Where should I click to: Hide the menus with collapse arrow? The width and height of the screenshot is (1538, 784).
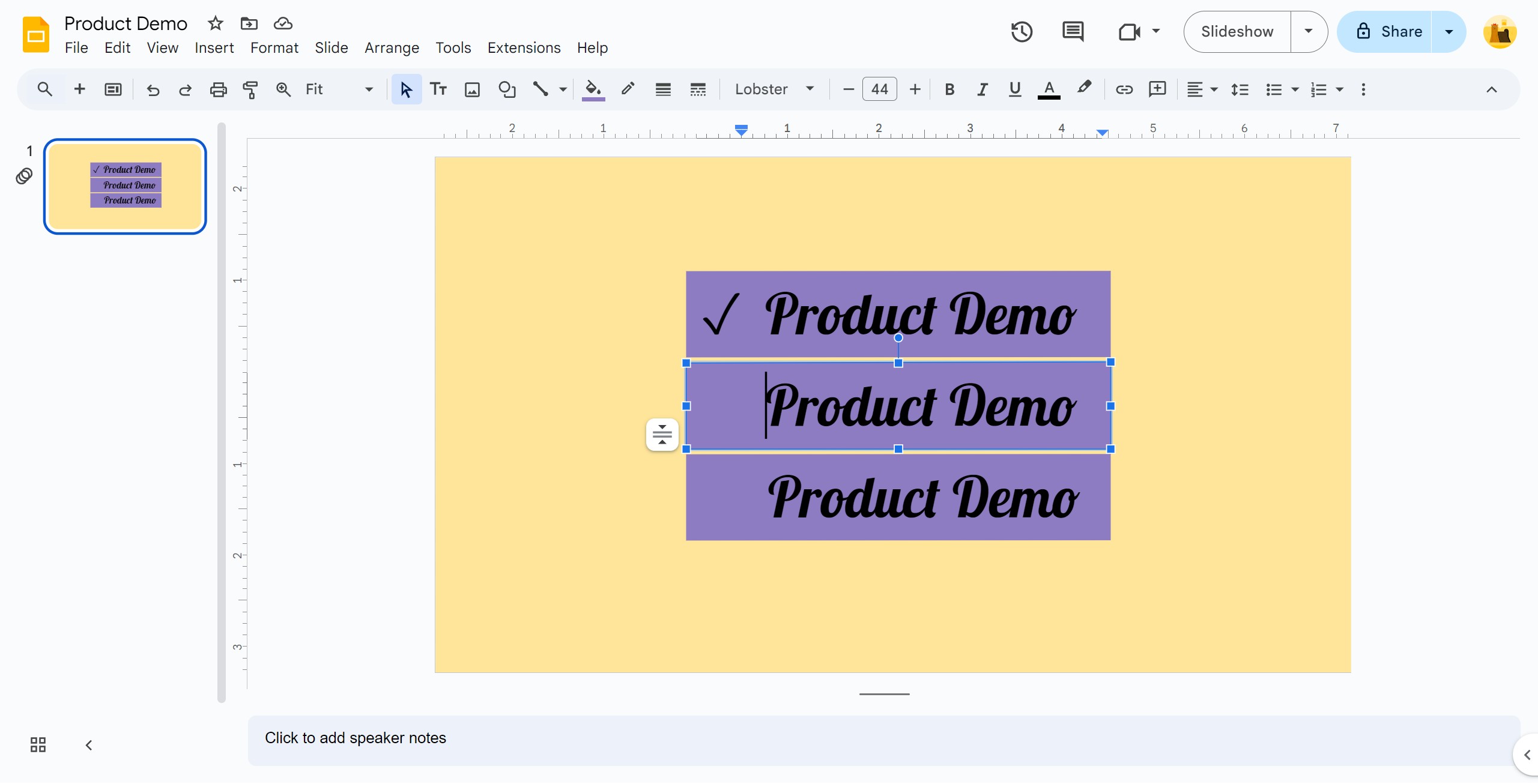[1492, 89]
